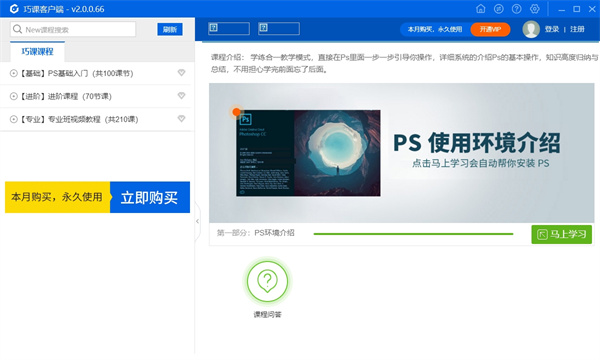Viewport: 600px width, 360px height.
Task: Click the 点击马上学习会自动帮你安装 PS subtitle
Action: (481, 163)
